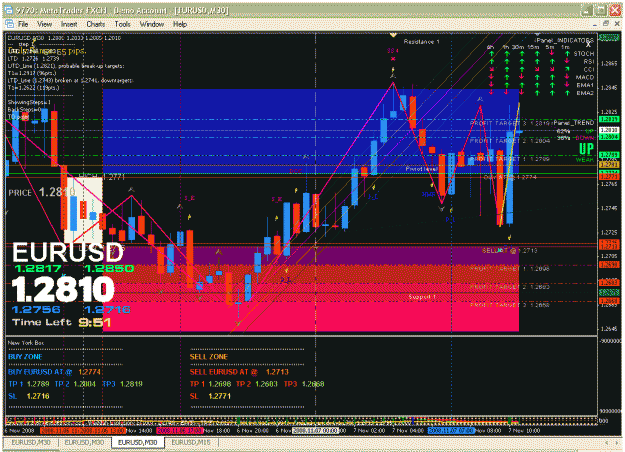This screenshot has height=452, width=625.
Task: Click the MetaTrader app icon in title bar
Action: (8, 10)
